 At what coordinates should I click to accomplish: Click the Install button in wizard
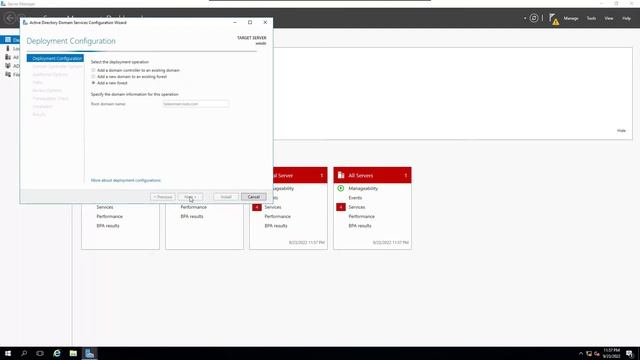pos(226,197)
